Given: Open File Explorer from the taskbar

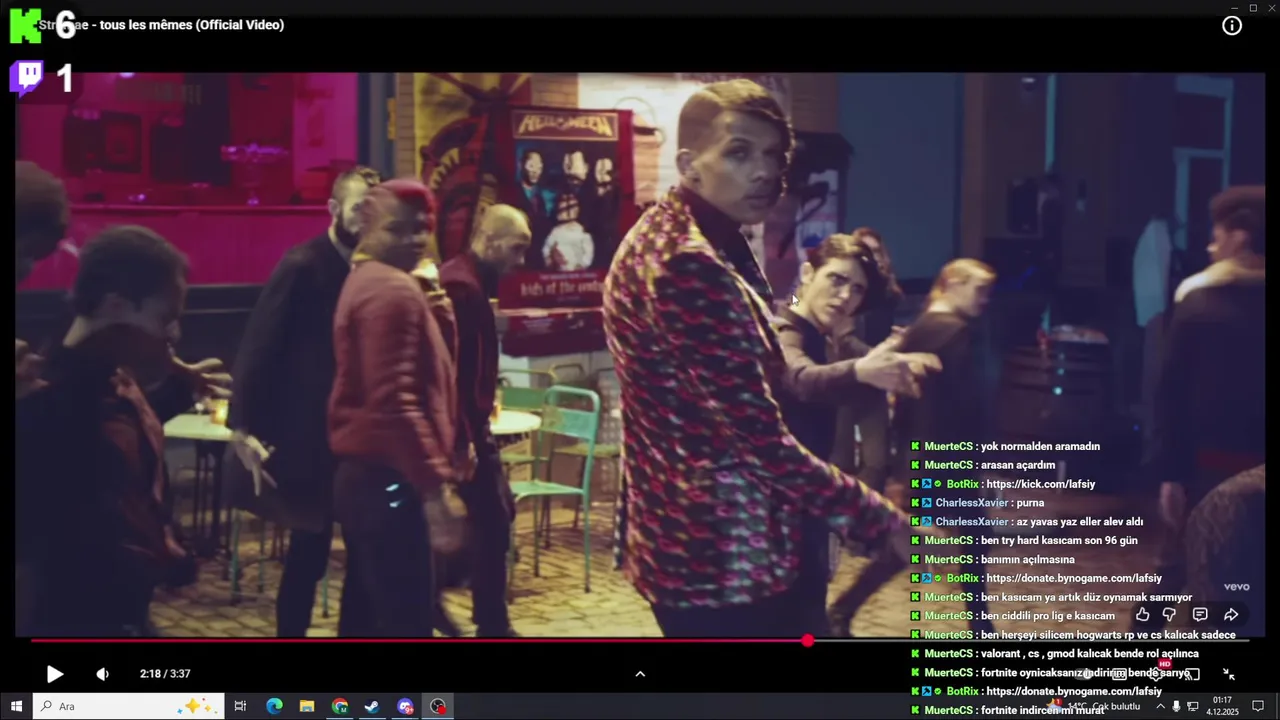Looking at the screenshot, I should coord(307,706).
